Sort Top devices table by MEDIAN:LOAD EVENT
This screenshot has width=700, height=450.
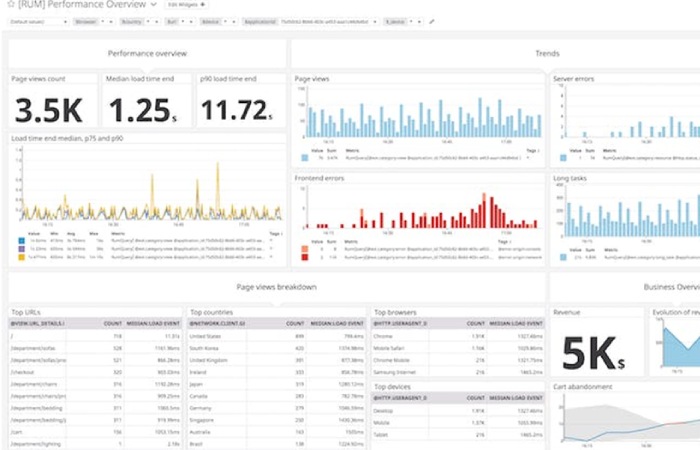tap(516, 398)
